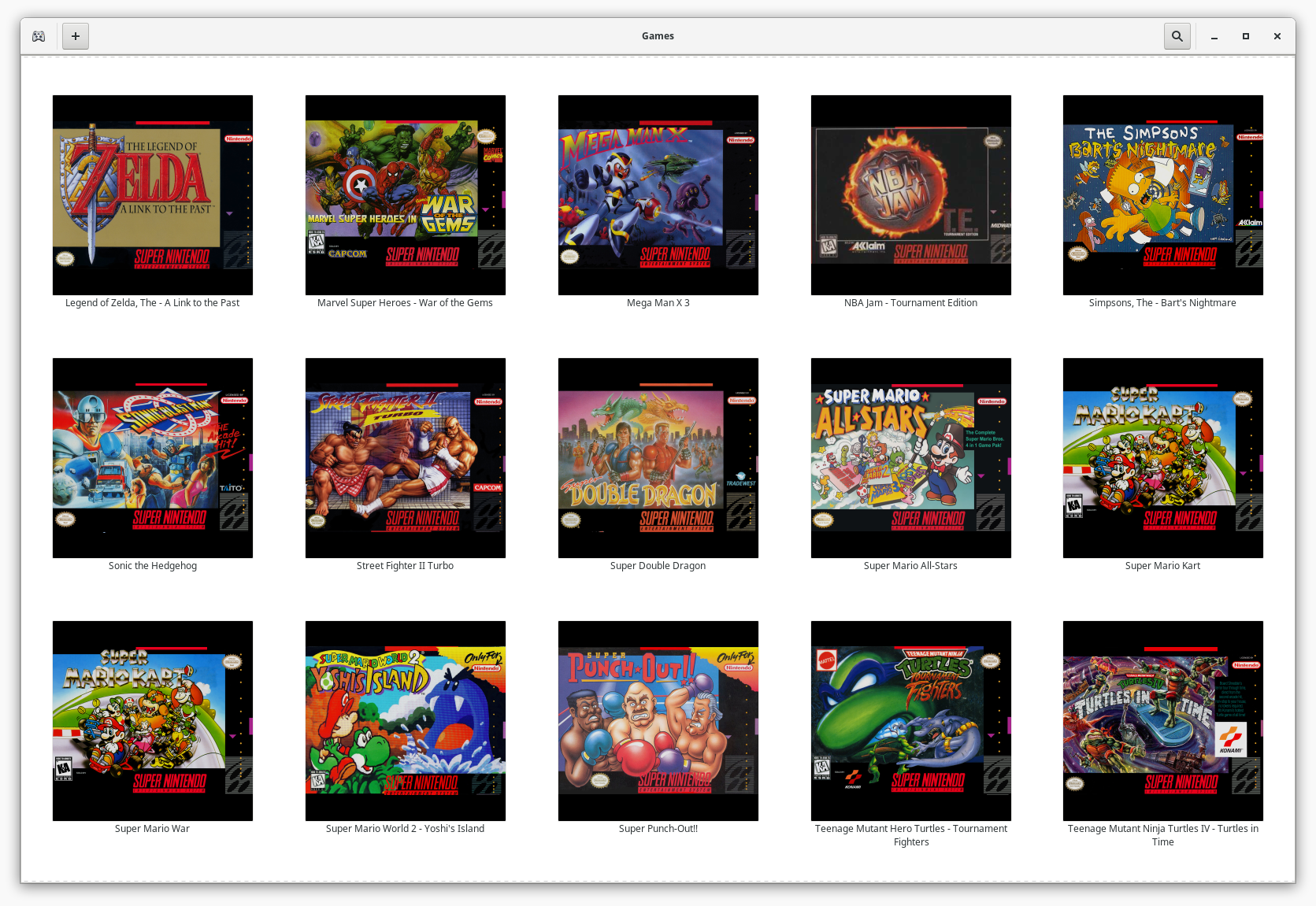Minimize the Games window
The height and width of the screenshot is (906, 1316).
point(1214,36)
